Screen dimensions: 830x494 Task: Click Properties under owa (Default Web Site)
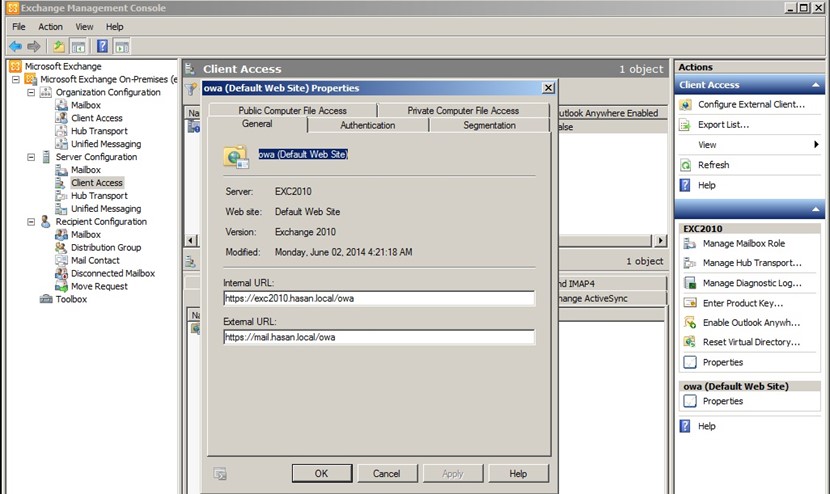pos(723,401)
